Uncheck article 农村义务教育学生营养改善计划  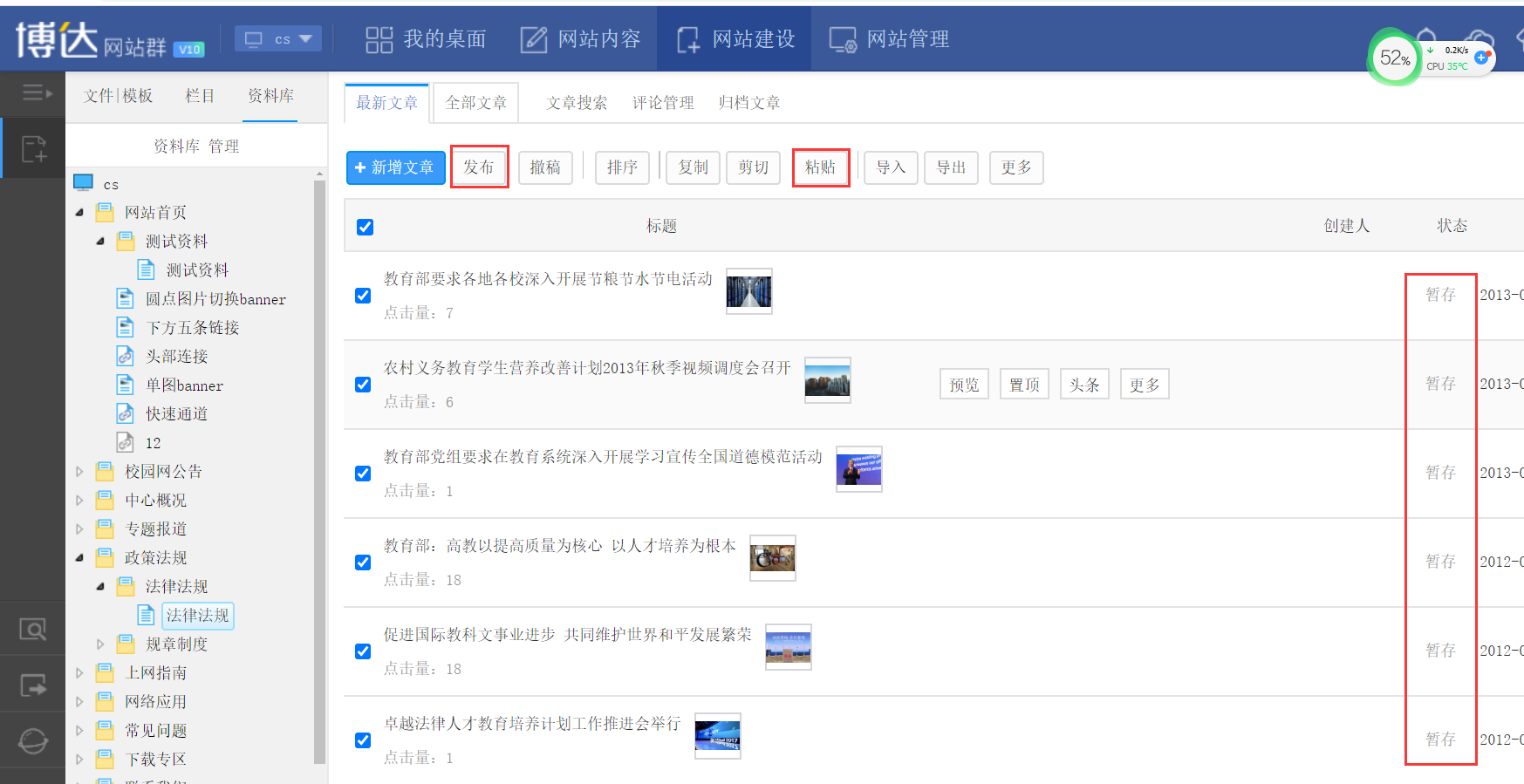pos(364,385)
